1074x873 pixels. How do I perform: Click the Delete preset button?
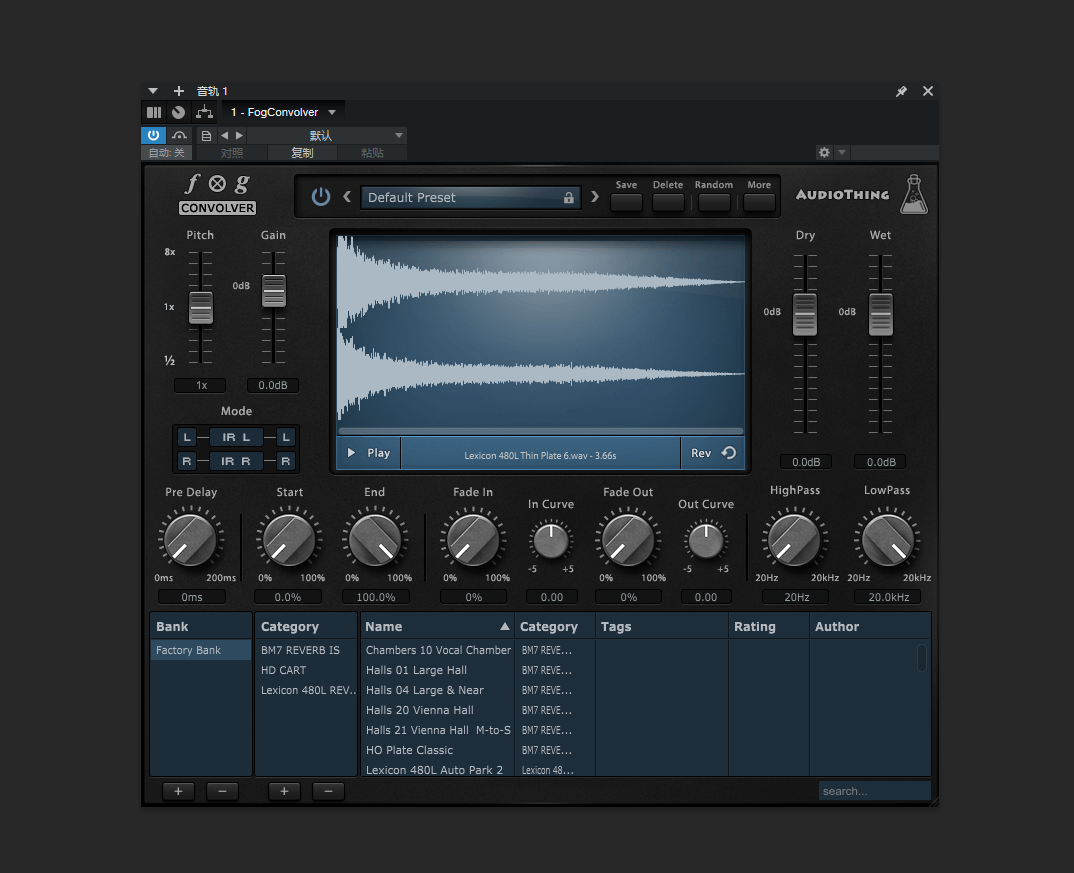(x=668, y=203)
